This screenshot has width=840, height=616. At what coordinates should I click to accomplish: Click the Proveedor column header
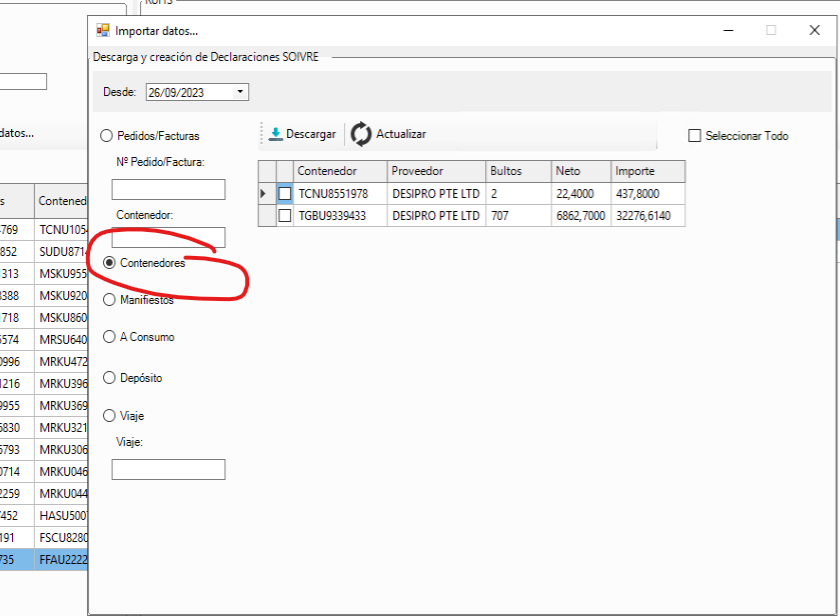[435, 171]
